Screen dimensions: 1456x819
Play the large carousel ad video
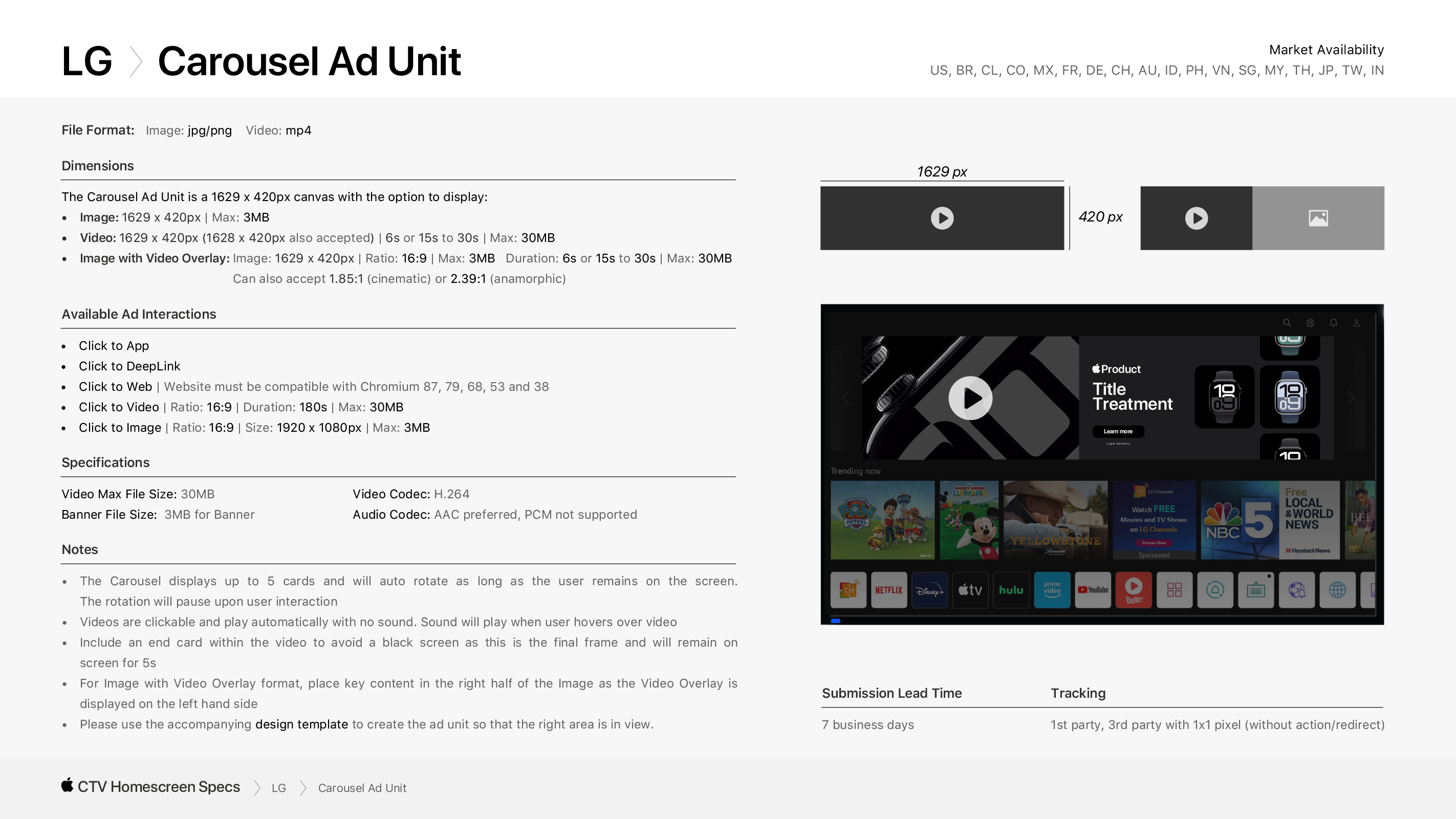970,398
